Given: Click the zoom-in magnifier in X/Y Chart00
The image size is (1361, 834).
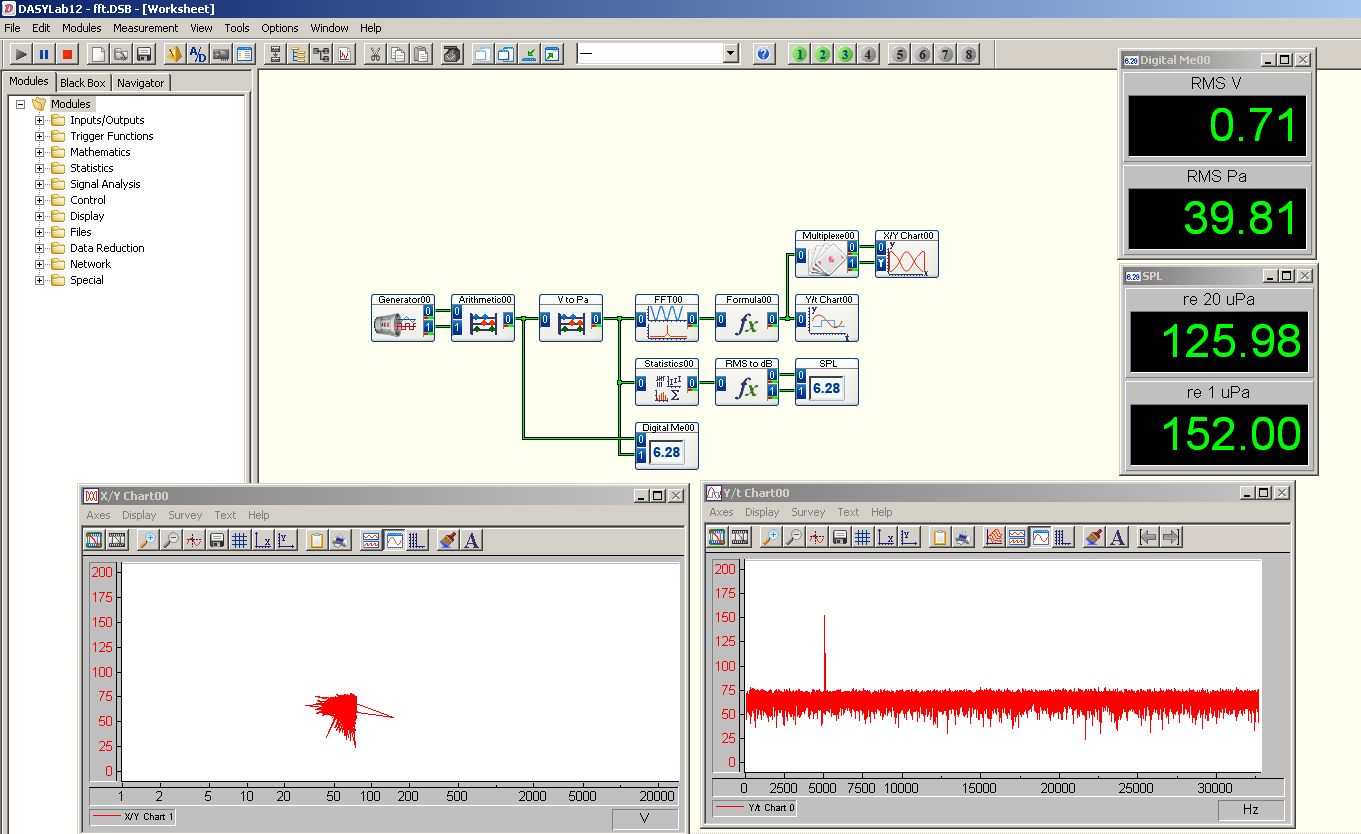Looking at the screenshot, I should (x=147, y=540).
